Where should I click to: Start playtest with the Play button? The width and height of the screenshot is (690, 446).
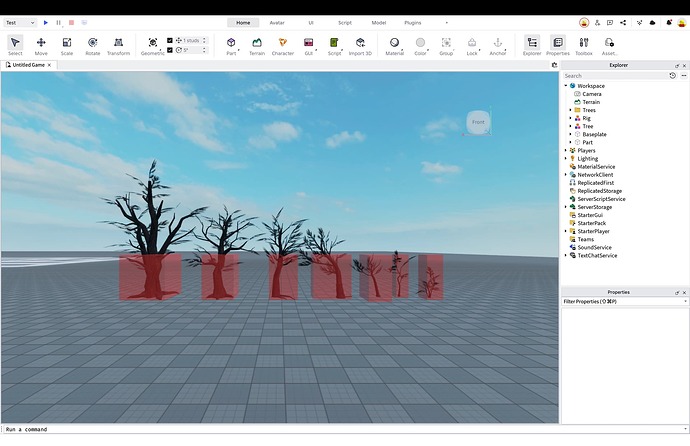click(46, 22)
